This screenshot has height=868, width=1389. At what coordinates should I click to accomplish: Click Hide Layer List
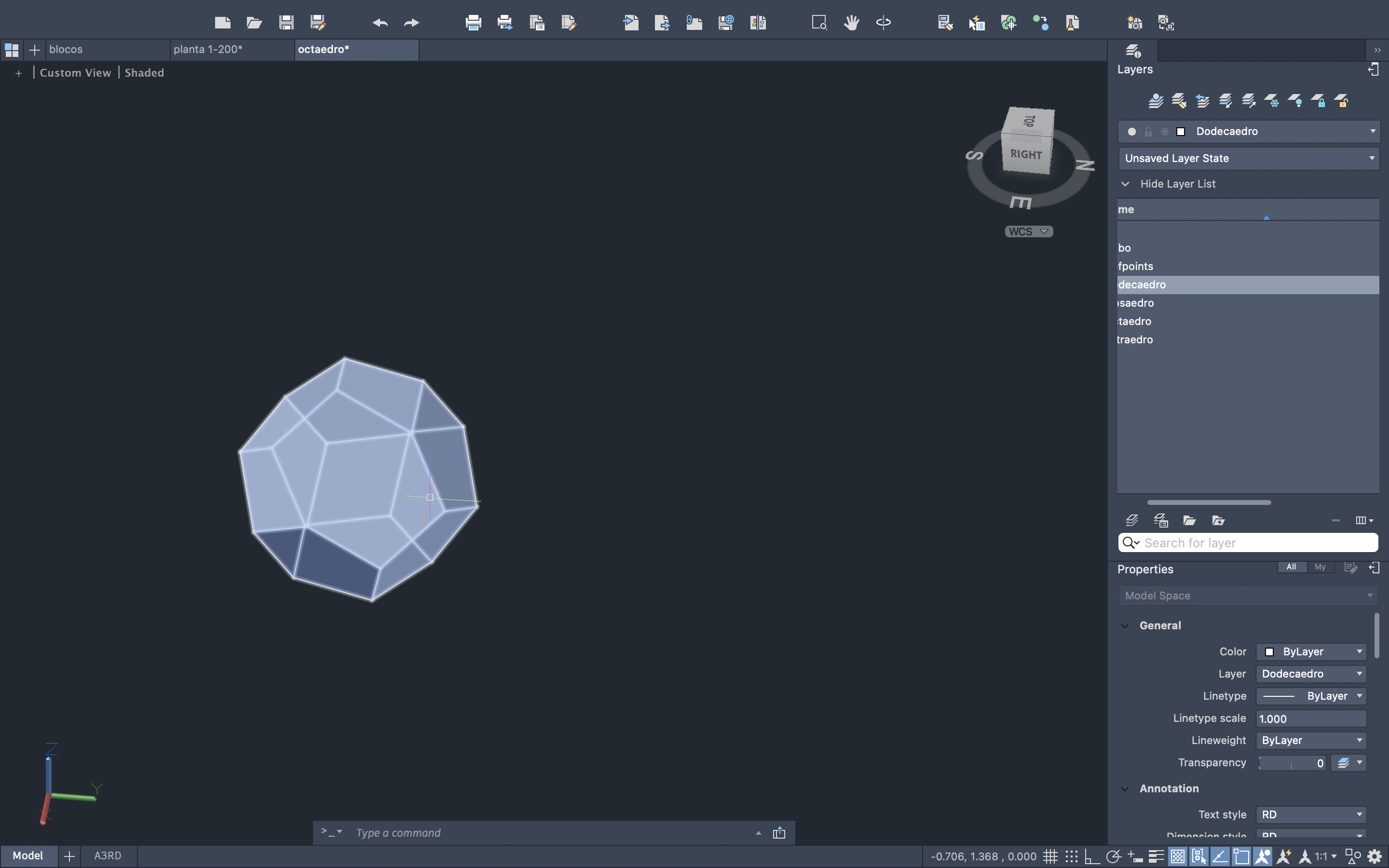pyautogui.click(x=1177, y=184)
